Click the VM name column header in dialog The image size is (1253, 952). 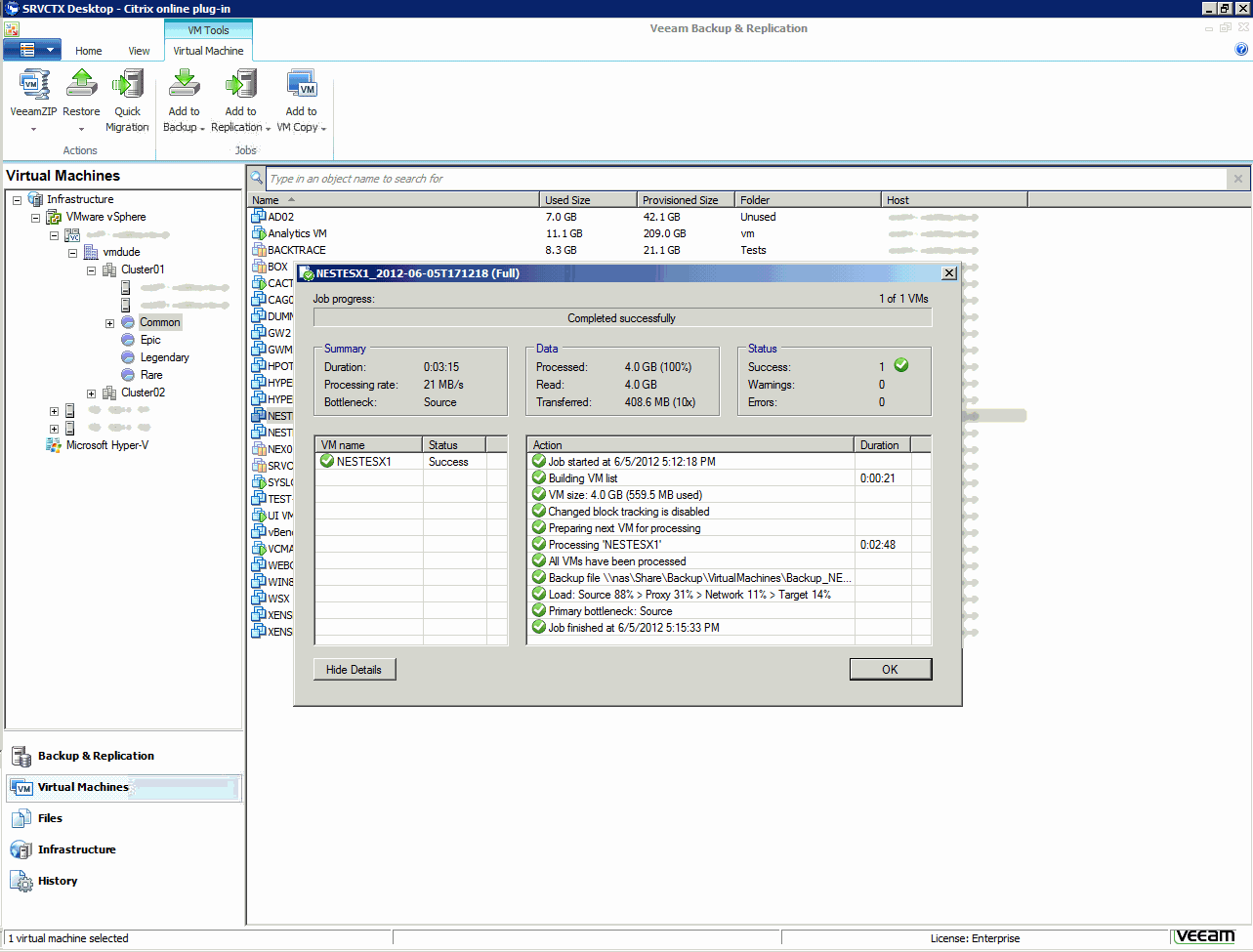(369, 445)
